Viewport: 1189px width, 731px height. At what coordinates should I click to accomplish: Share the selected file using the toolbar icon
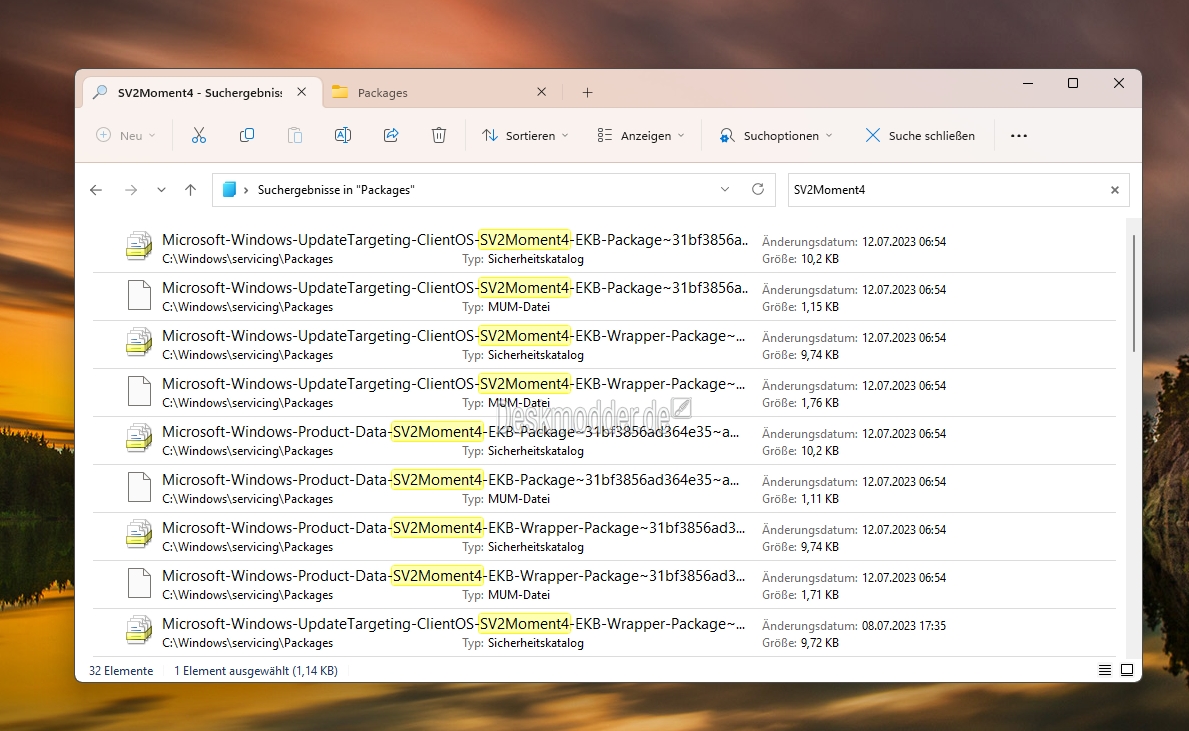[391, 136]
